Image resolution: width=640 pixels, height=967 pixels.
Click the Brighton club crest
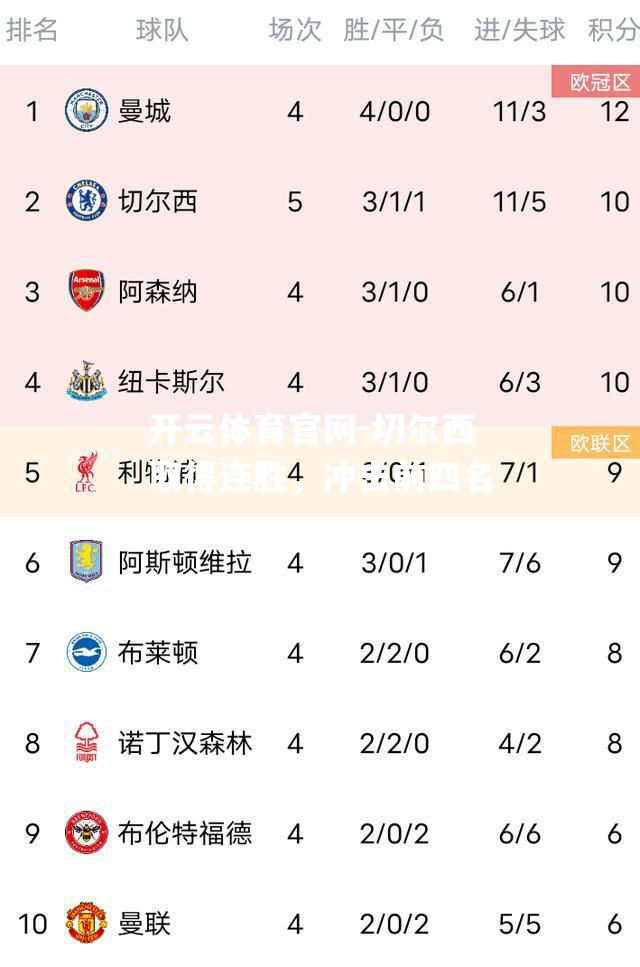[x=86, y=652]
